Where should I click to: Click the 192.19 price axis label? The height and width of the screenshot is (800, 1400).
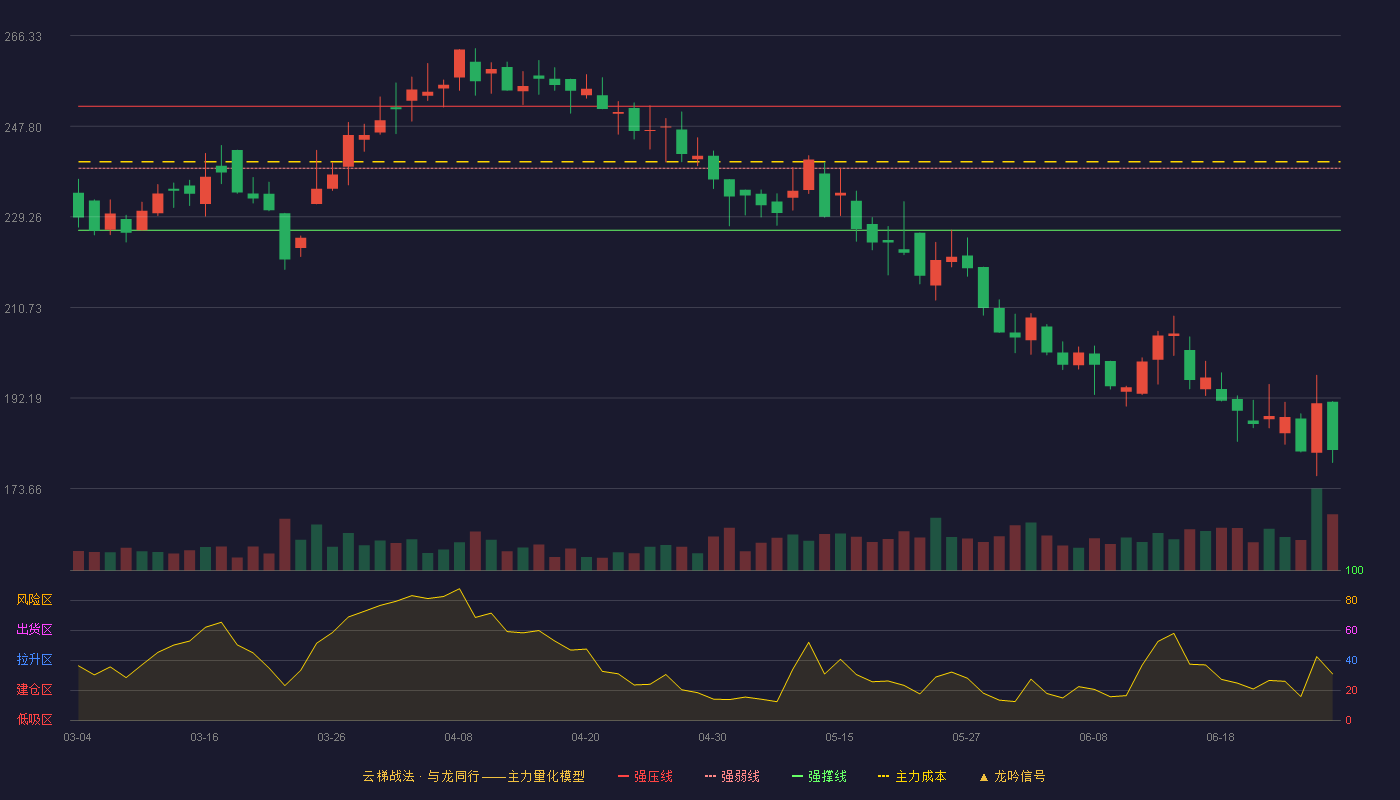click(23, 398)
